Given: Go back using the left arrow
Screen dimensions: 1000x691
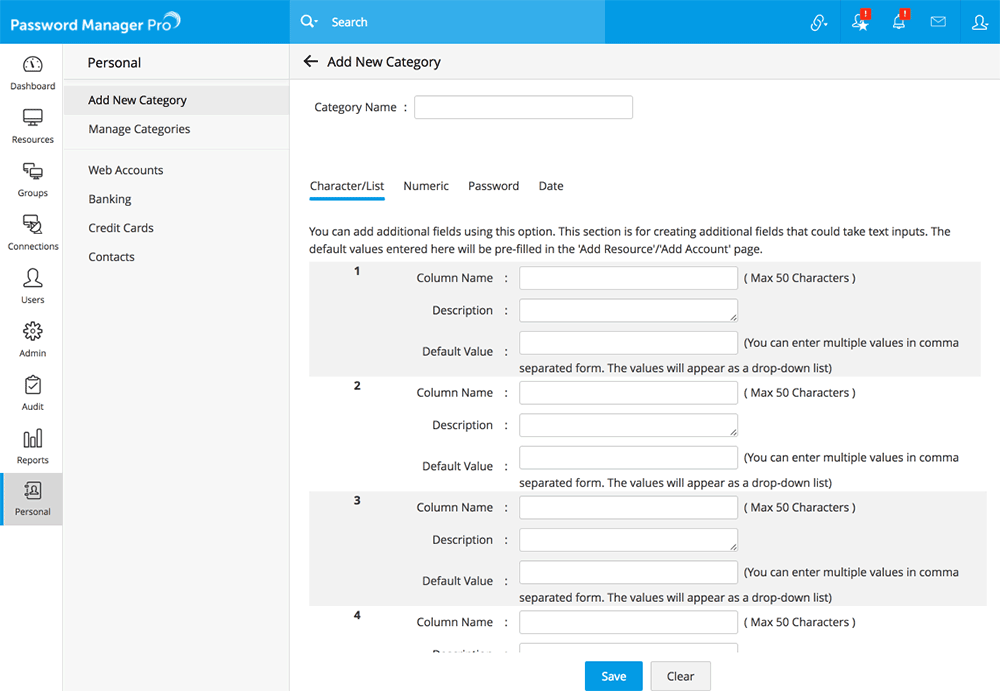Looking at the screenshot, I should 310,62.
